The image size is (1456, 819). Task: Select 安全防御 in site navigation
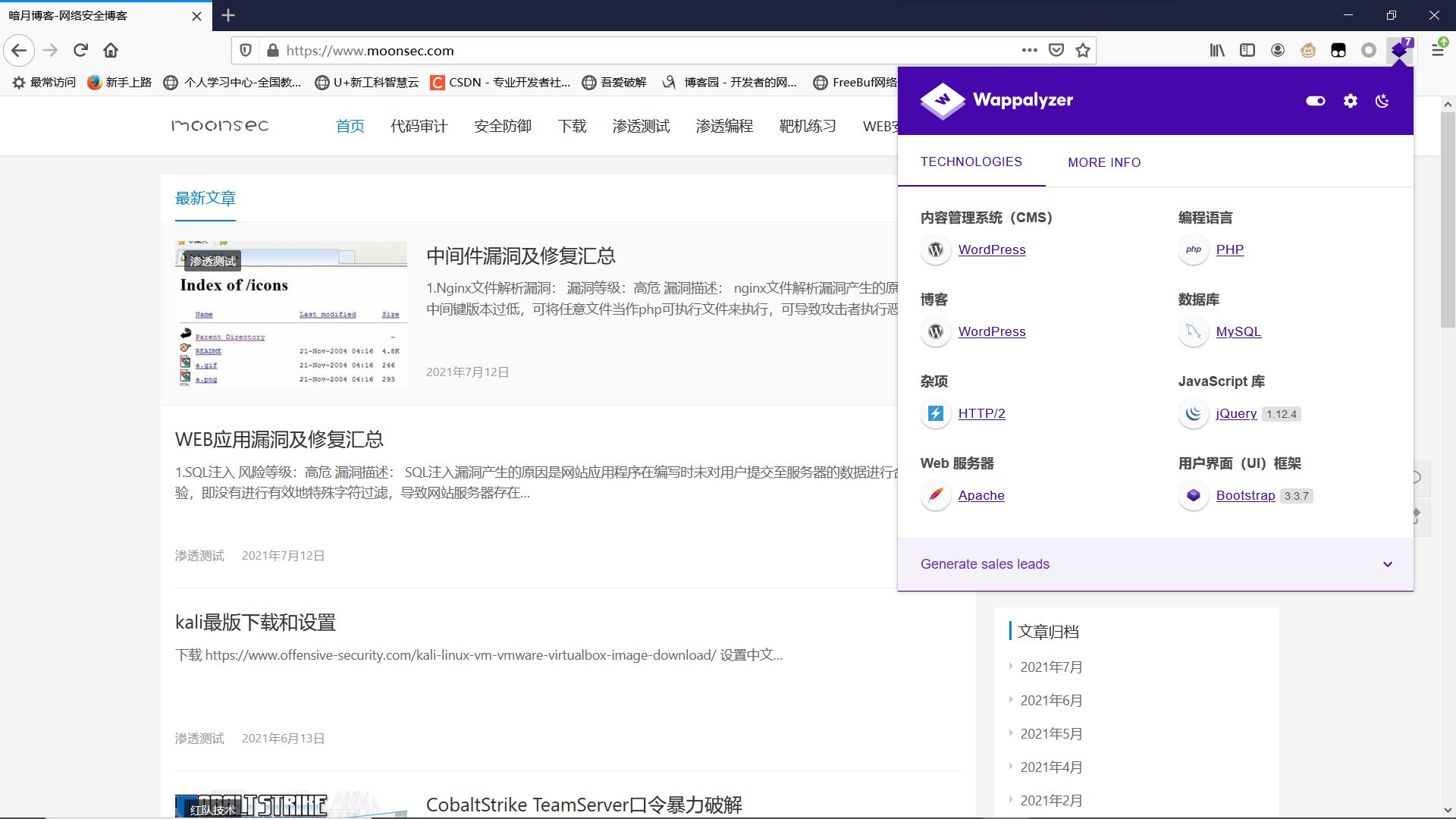[503, 126]
